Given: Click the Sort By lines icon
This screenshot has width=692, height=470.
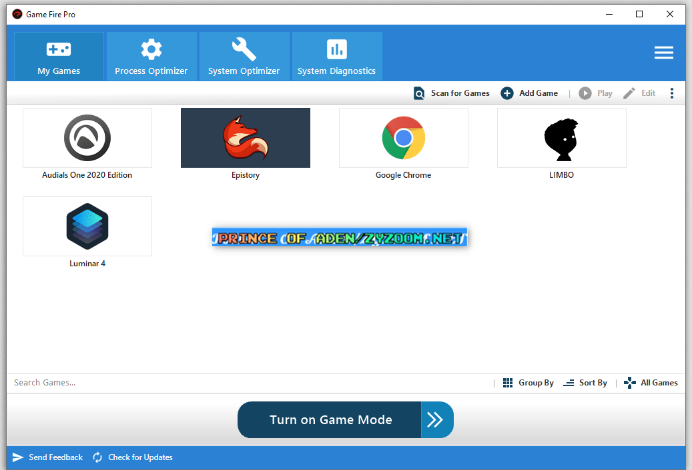Looking at the screenshot, I should tap(569, 383).
